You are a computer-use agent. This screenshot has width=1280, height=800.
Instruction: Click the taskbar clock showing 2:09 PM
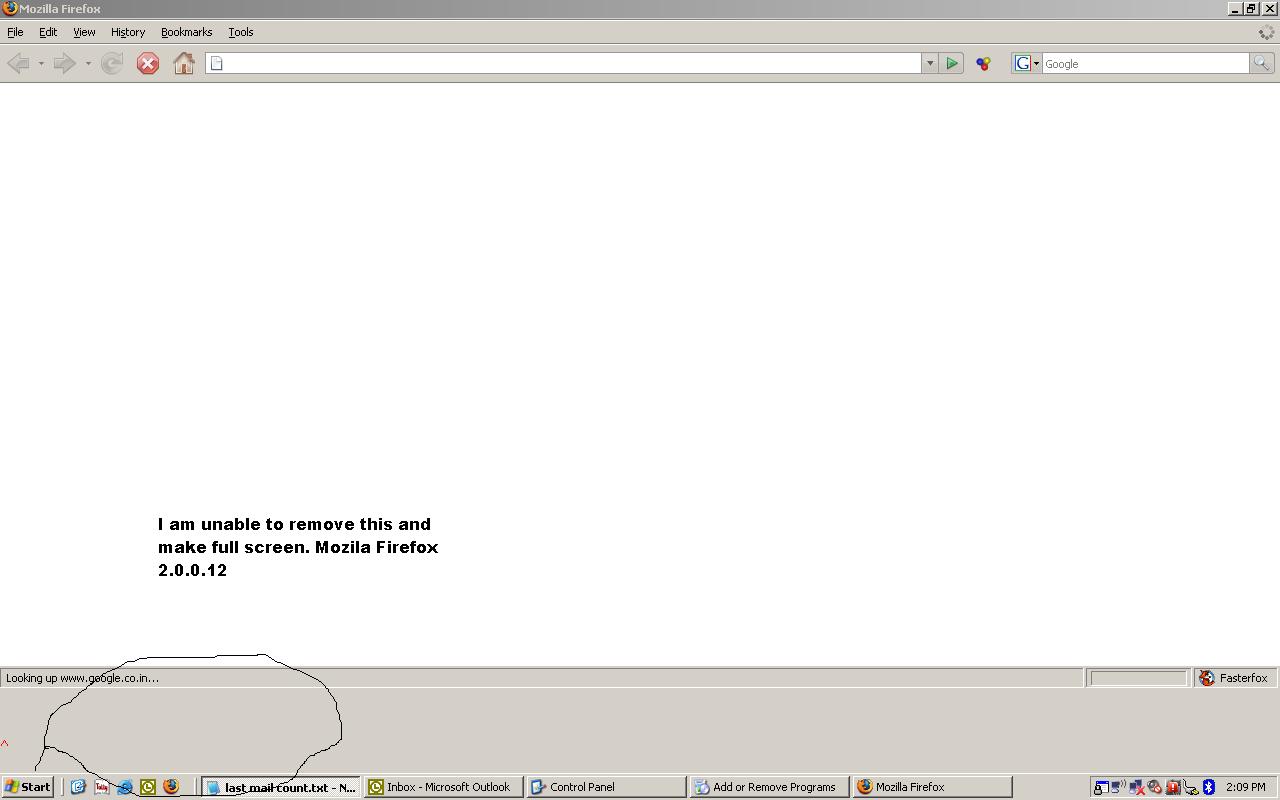[1245, 787]
